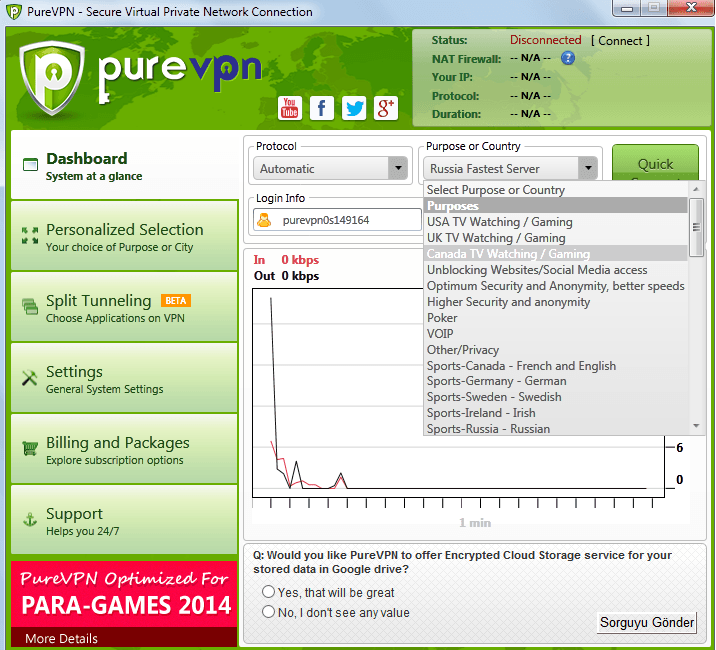The height and width of the screenshot is (650, 716).
Task: Click the Purposes list header
Action: (x=556, y=206)
